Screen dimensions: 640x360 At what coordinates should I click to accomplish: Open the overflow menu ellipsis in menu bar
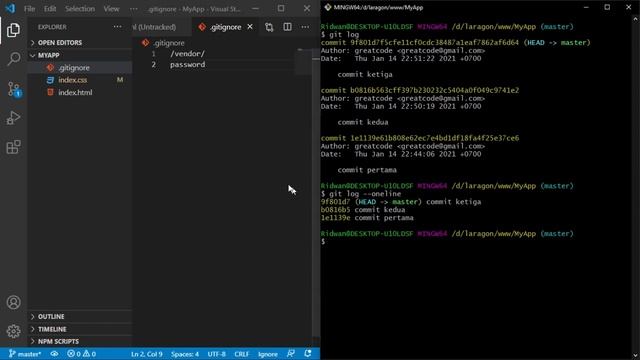tap(133, 9)
